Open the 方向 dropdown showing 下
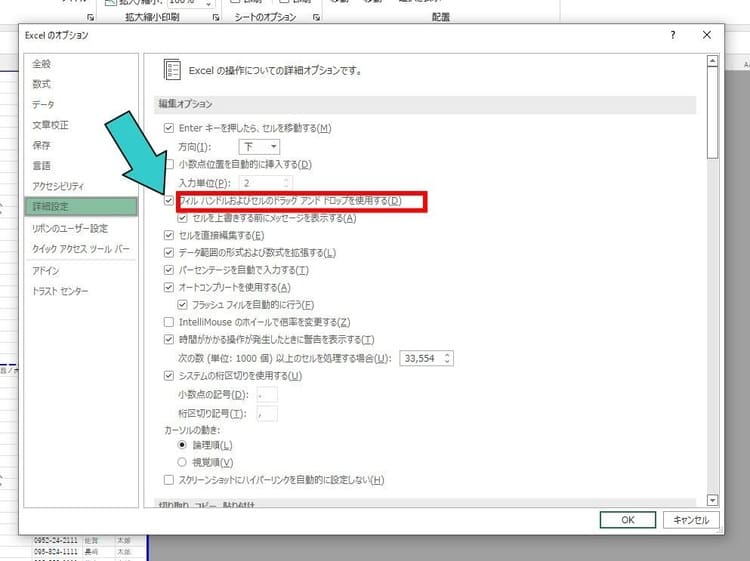This screenshot has height=561, width=750. pyautogui.click(x=259, y=146)
